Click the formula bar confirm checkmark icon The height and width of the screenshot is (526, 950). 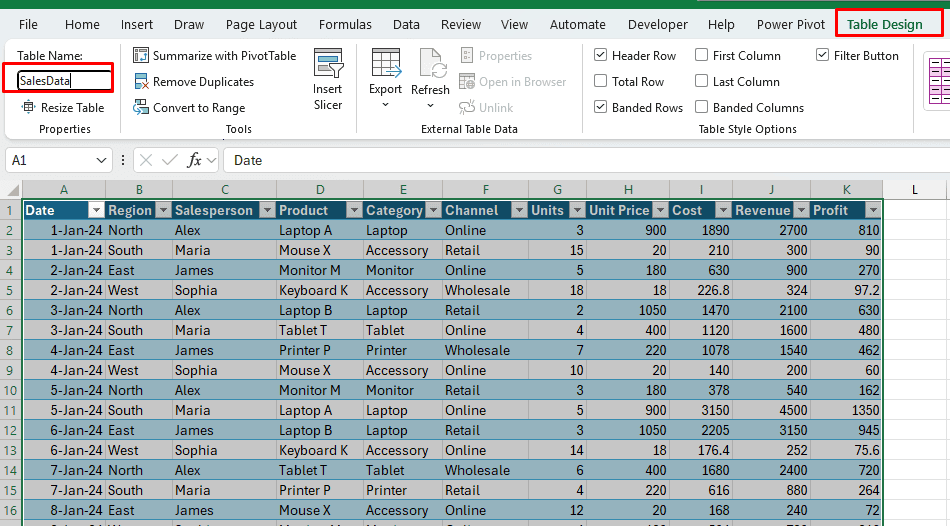pyautogui.click(x=170, y=160)
